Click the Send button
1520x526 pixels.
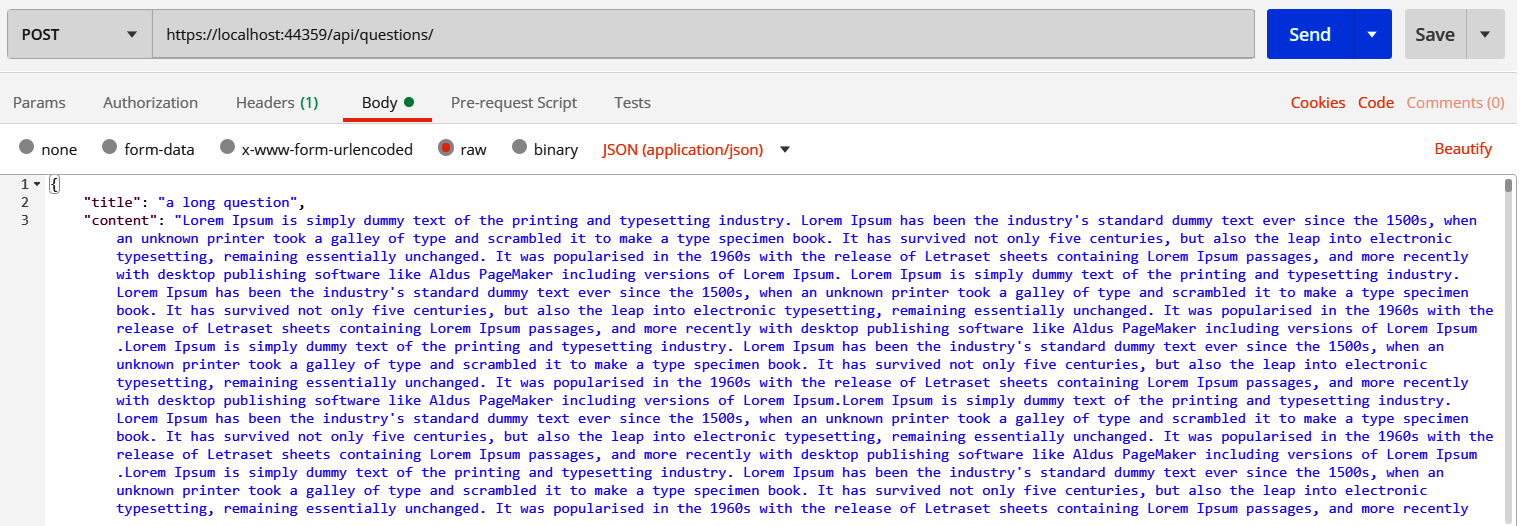1309,35
